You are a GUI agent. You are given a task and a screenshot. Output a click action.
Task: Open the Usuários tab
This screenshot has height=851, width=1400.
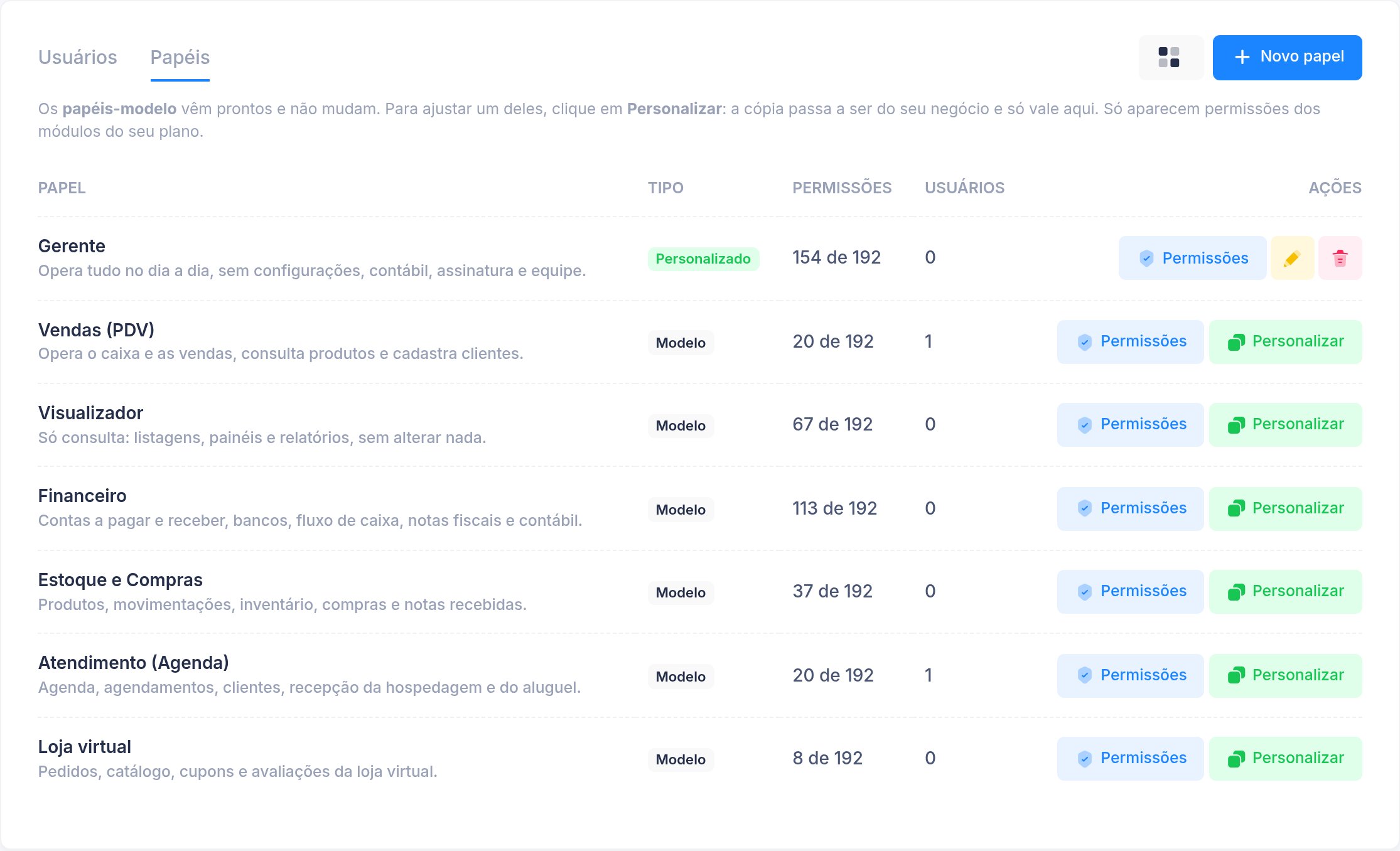78,57
